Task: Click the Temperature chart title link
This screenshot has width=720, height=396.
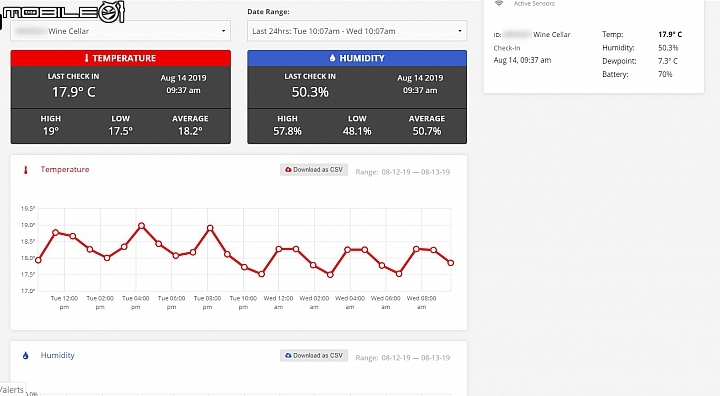Action: pyautogui.click(x=65, y=170)
